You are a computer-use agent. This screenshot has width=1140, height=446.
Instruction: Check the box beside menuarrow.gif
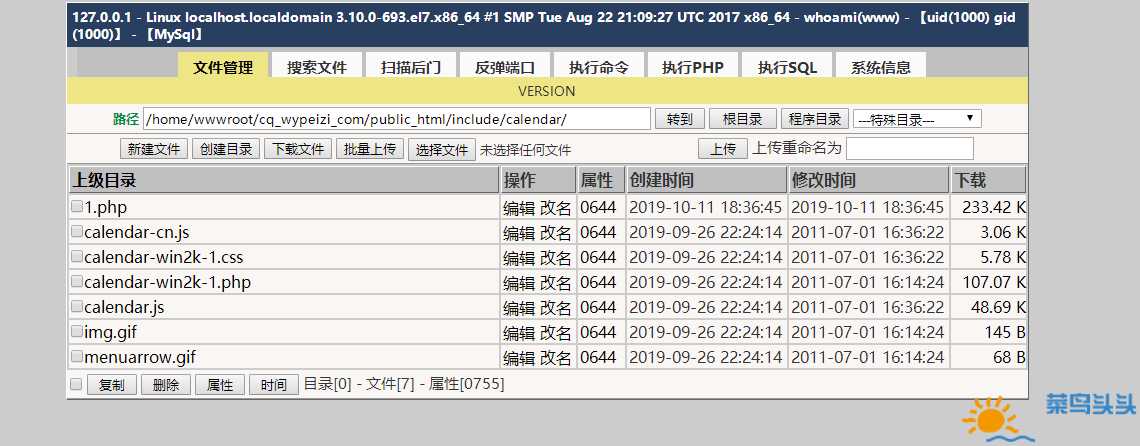pos(77,357)
